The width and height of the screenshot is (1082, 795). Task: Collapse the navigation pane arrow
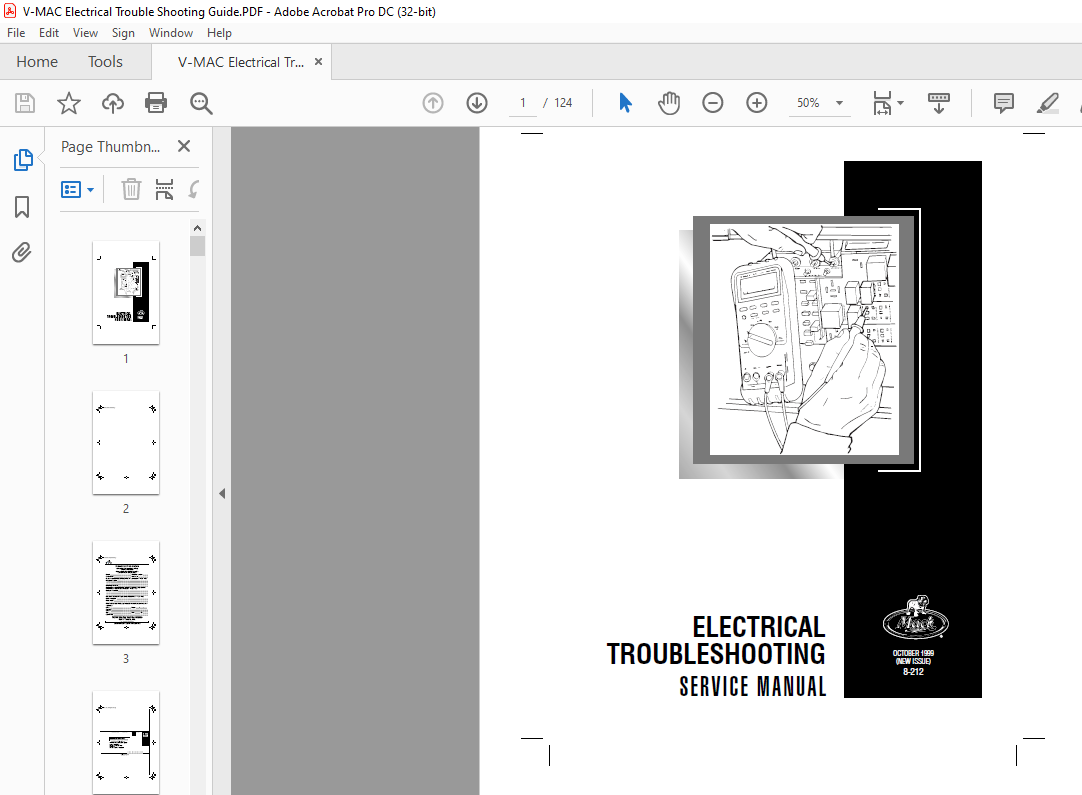click(222, 493)
